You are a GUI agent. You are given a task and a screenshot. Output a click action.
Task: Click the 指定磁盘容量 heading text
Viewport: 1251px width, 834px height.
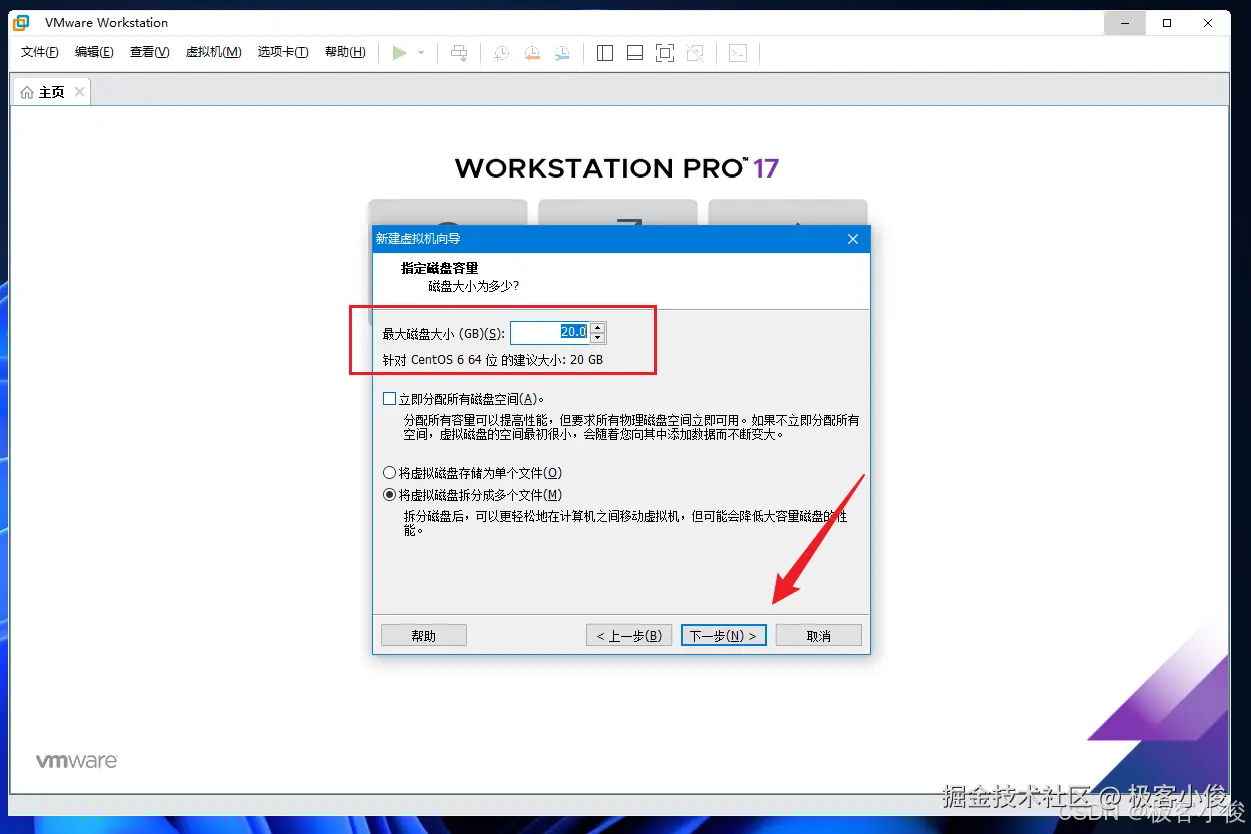tap(440, 268)
